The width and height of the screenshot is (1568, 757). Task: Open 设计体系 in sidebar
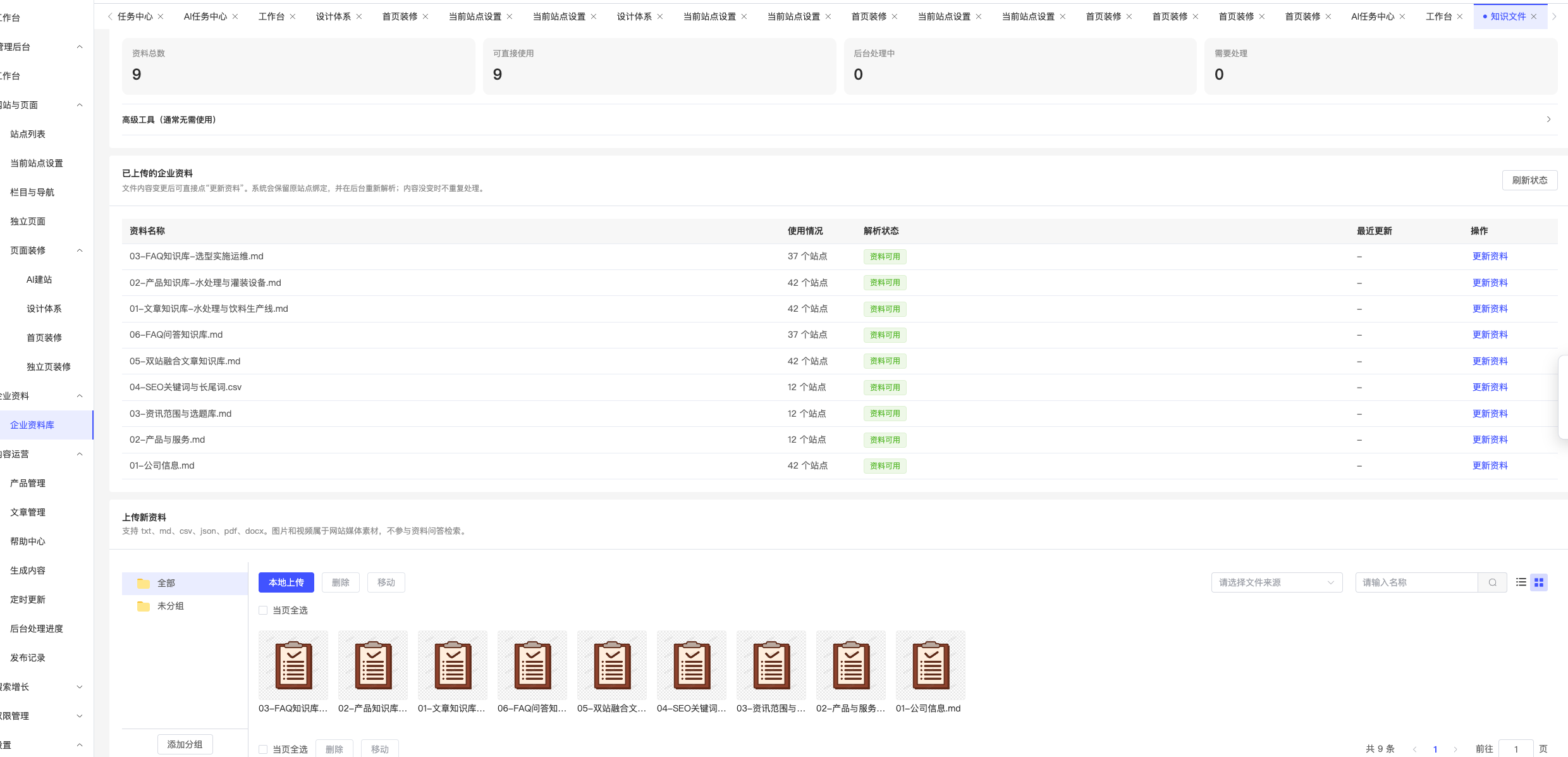pos(44,309)
